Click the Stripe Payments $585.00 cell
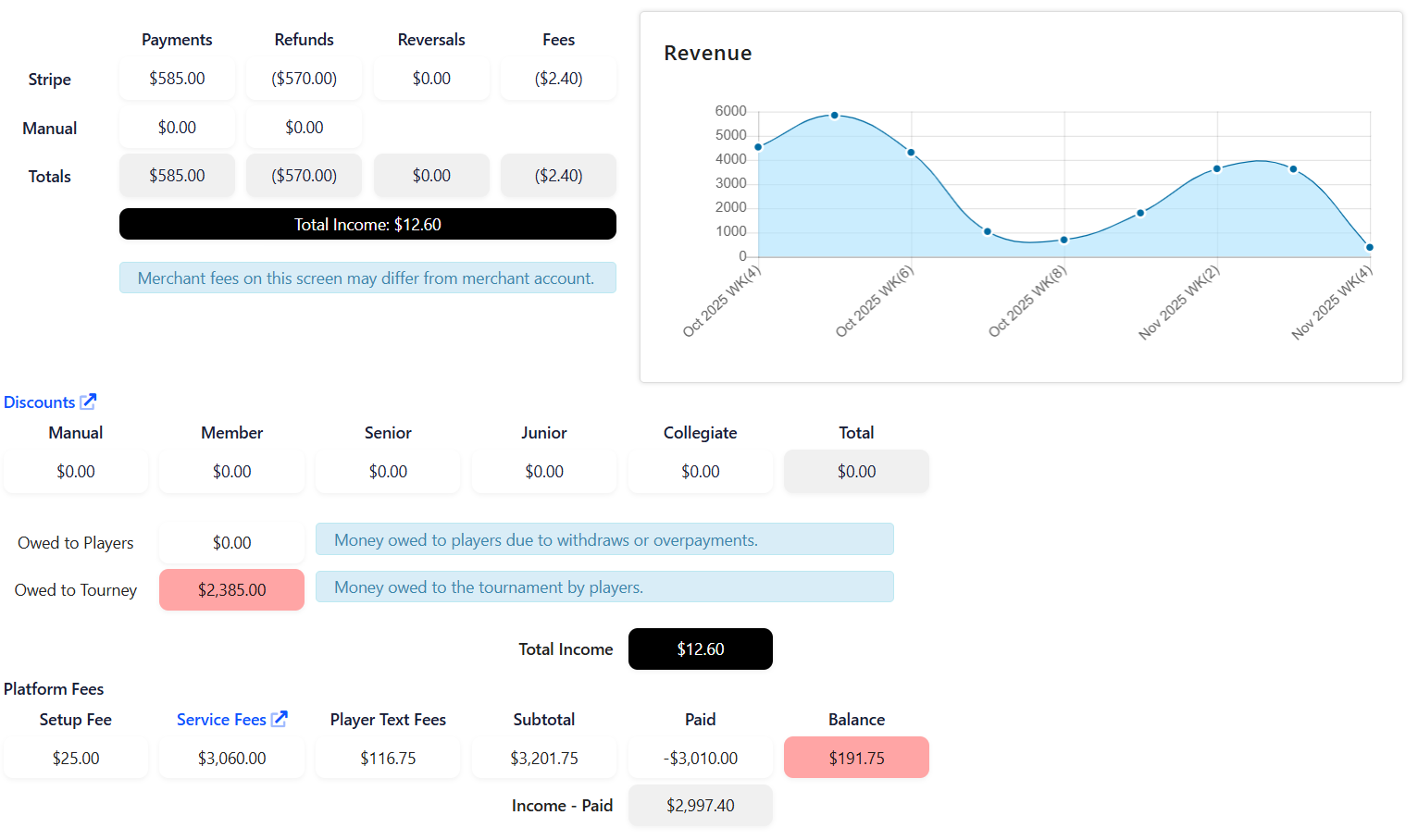Viewport: 1418px width, 840px height. (177, 79)
